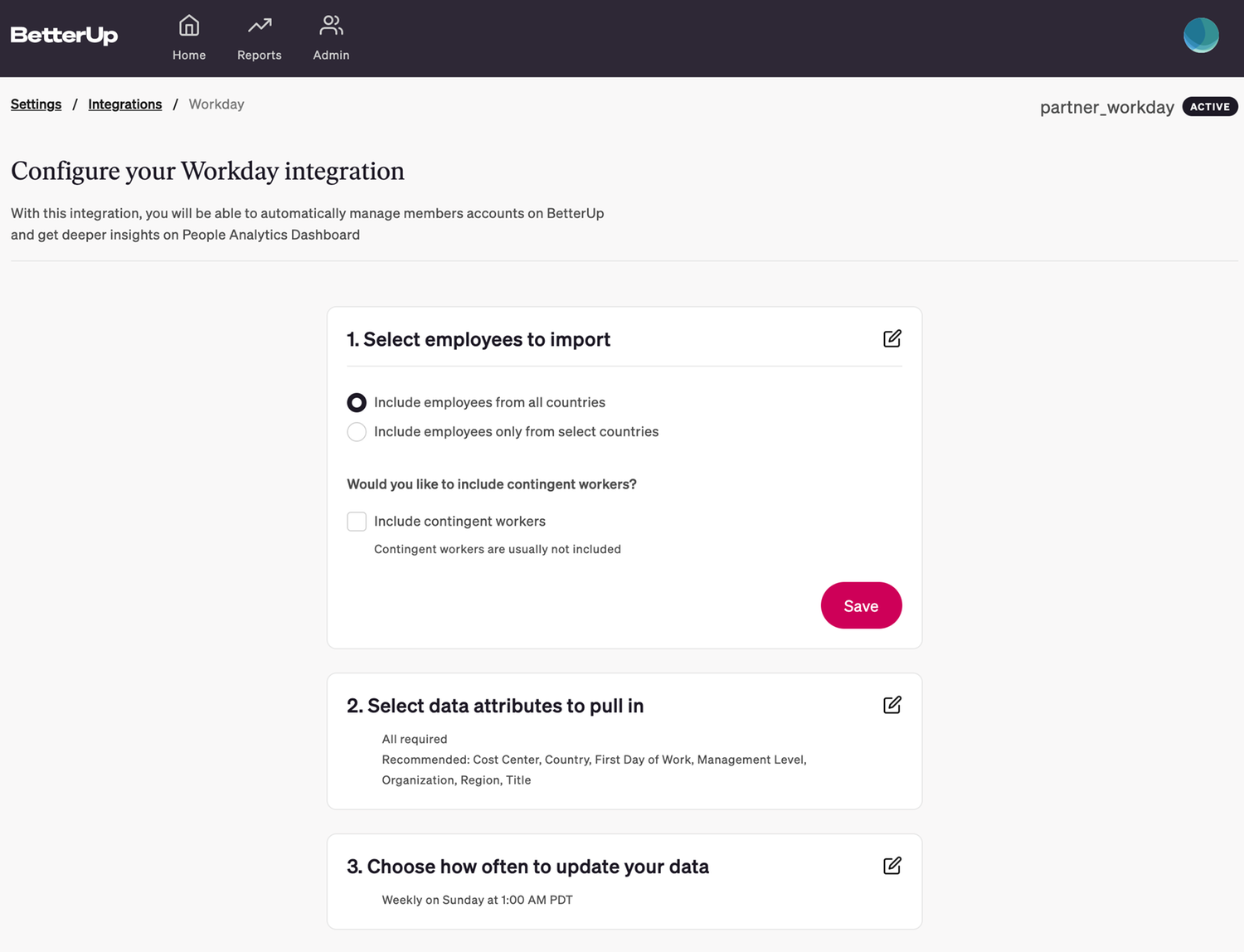The width and height of the screenshot is (1244, 952).
Task: Click the partner_workday label
Action: point(1106,106)
